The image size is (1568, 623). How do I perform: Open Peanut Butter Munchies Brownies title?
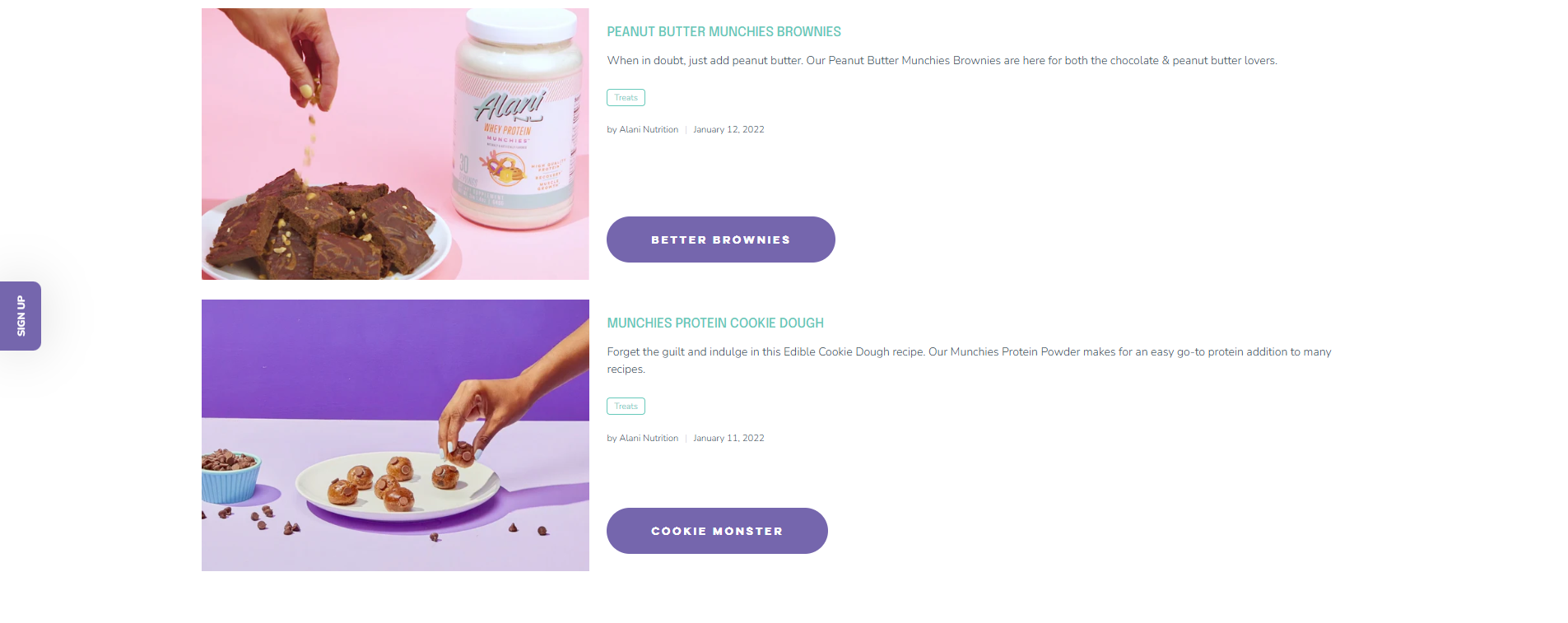point(724,31)
